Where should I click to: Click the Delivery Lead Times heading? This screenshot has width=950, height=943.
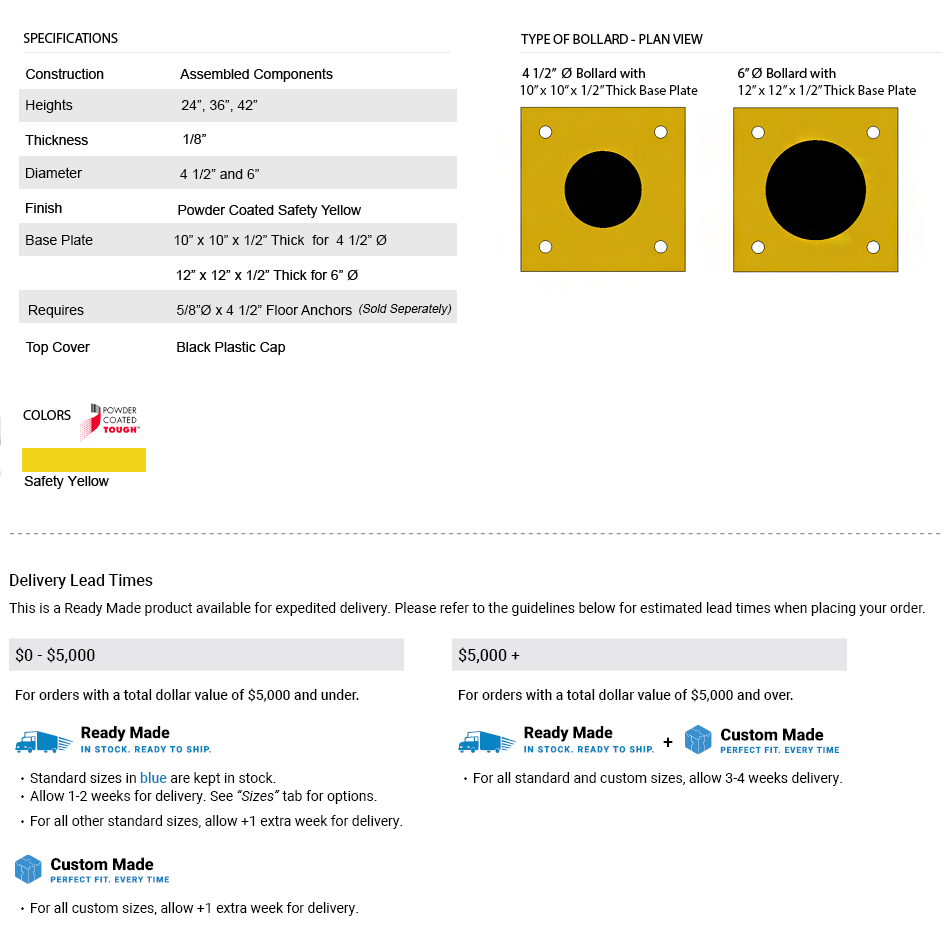[81, 580]
